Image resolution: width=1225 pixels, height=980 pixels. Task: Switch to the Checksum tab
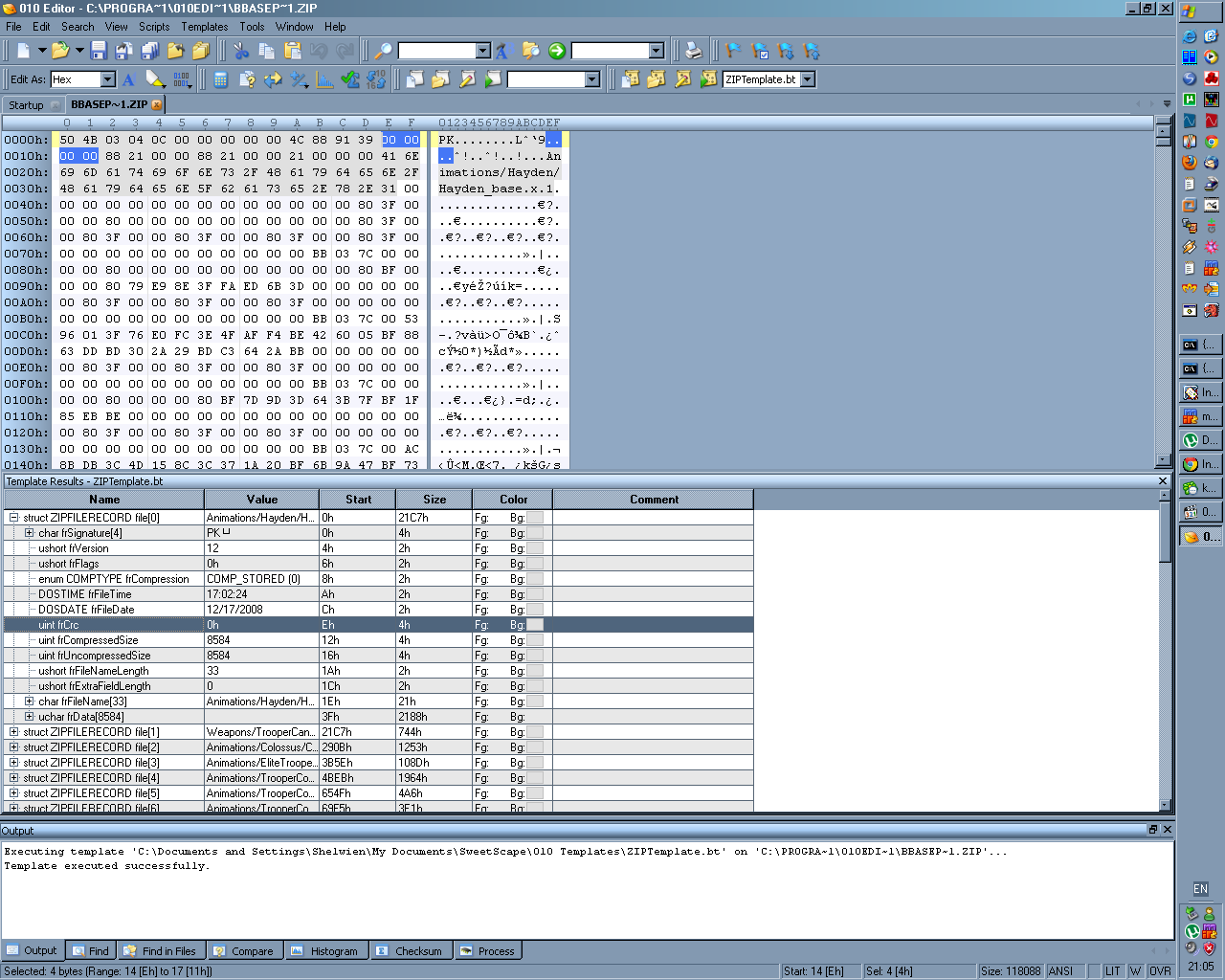click(x=410, y=951)
